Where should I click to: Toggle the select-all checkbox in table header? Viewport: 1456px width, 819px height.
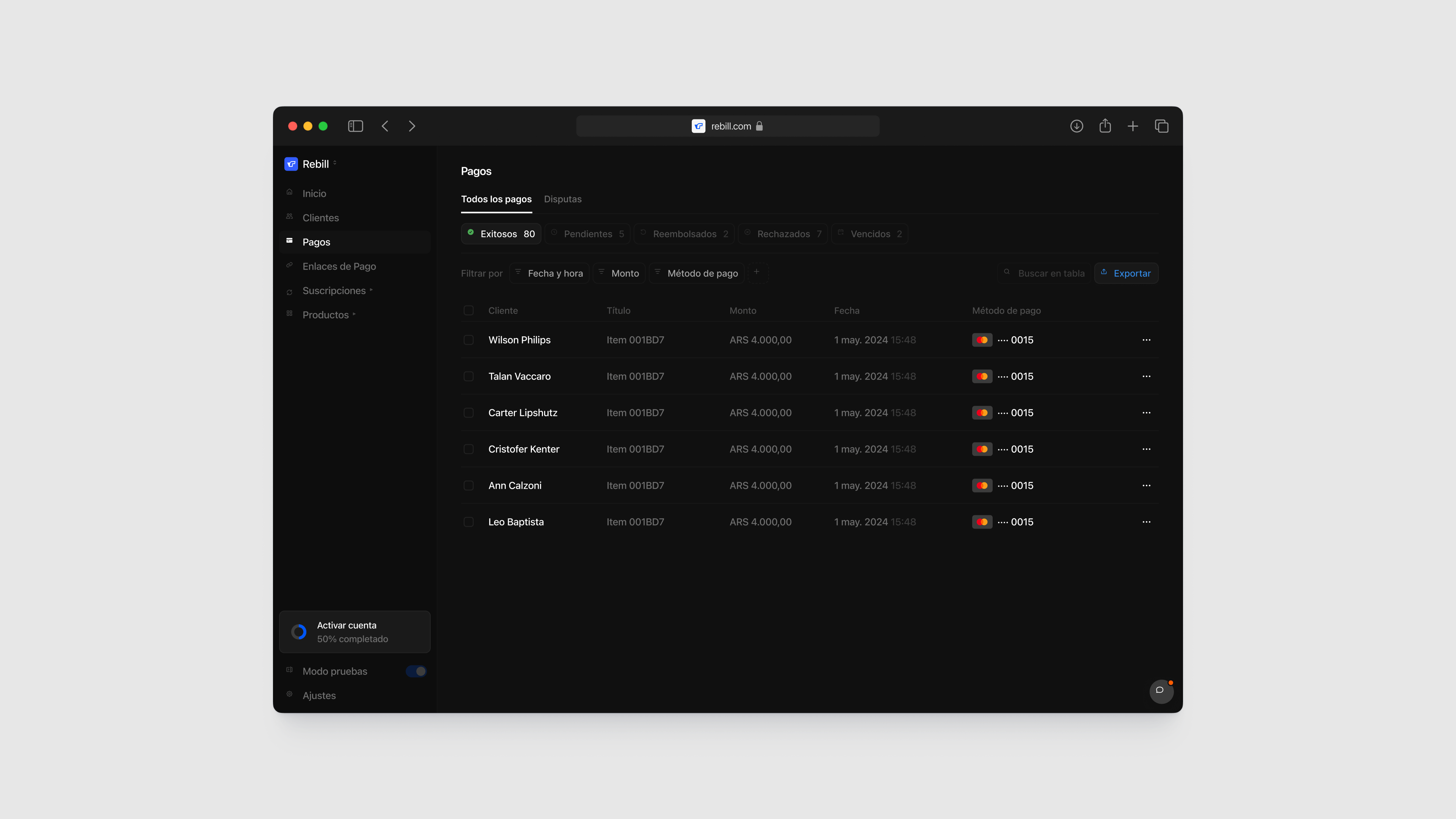point(469,310)
